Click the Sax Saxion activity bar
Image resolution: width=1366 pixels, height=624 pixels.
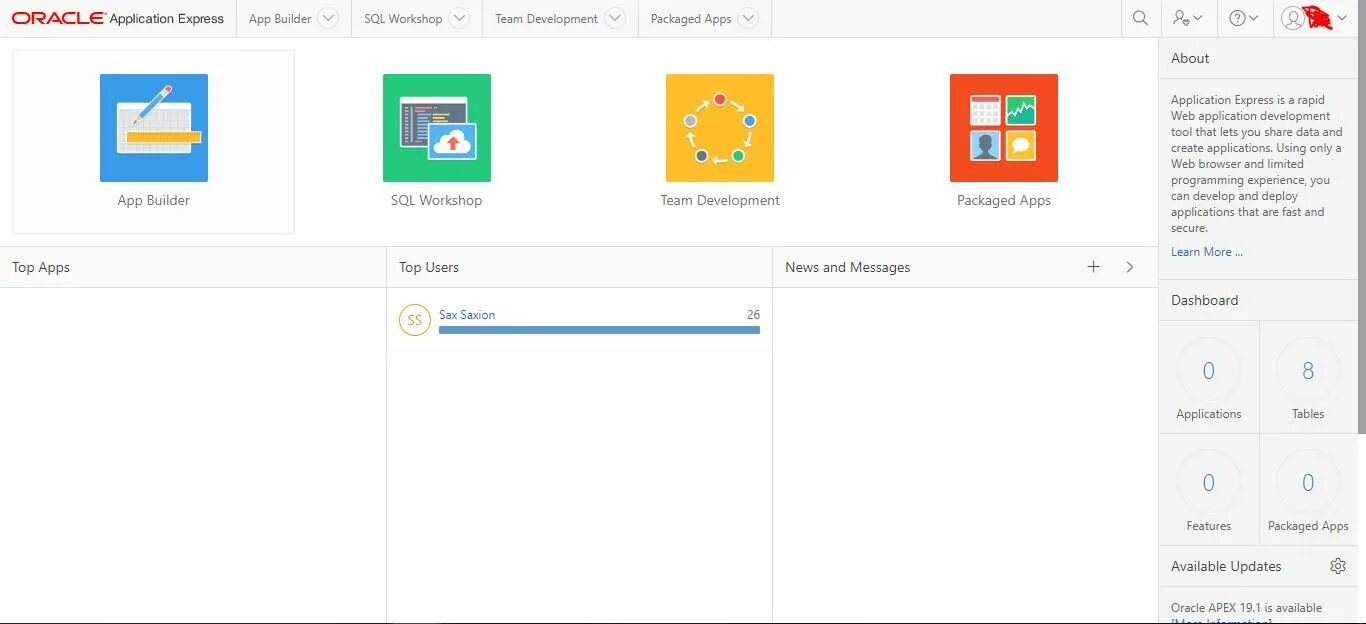pyautogui.click(x=599, y=330)
